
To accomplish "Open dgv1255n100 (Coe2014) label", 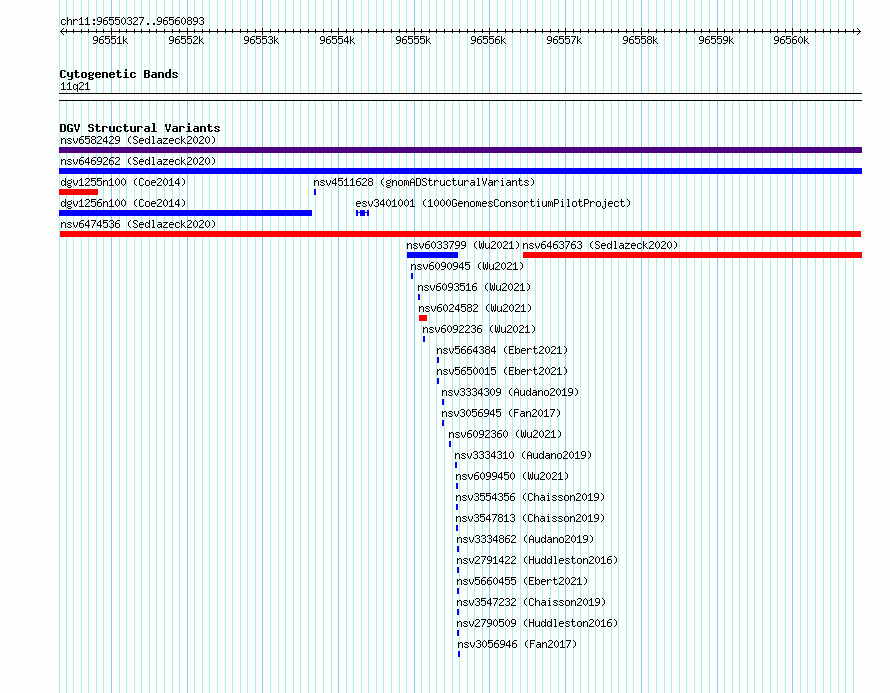I will pyautogui.click(x=123, y=182).
